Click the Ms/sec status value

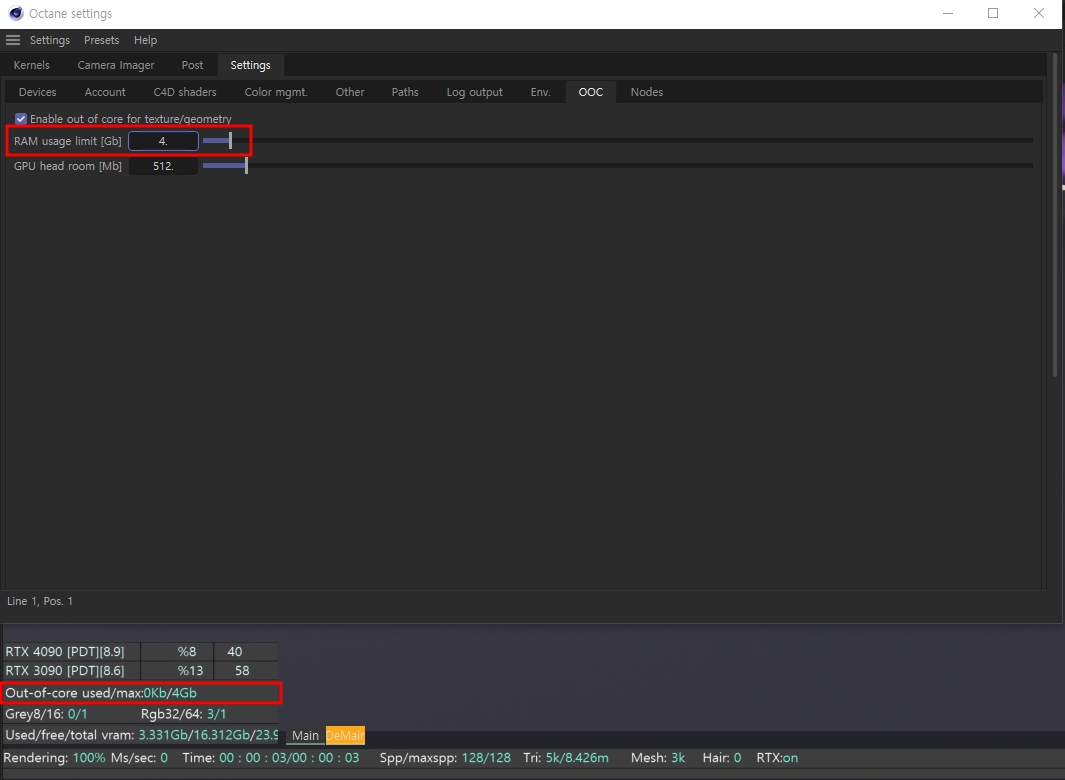click(164, 758)
